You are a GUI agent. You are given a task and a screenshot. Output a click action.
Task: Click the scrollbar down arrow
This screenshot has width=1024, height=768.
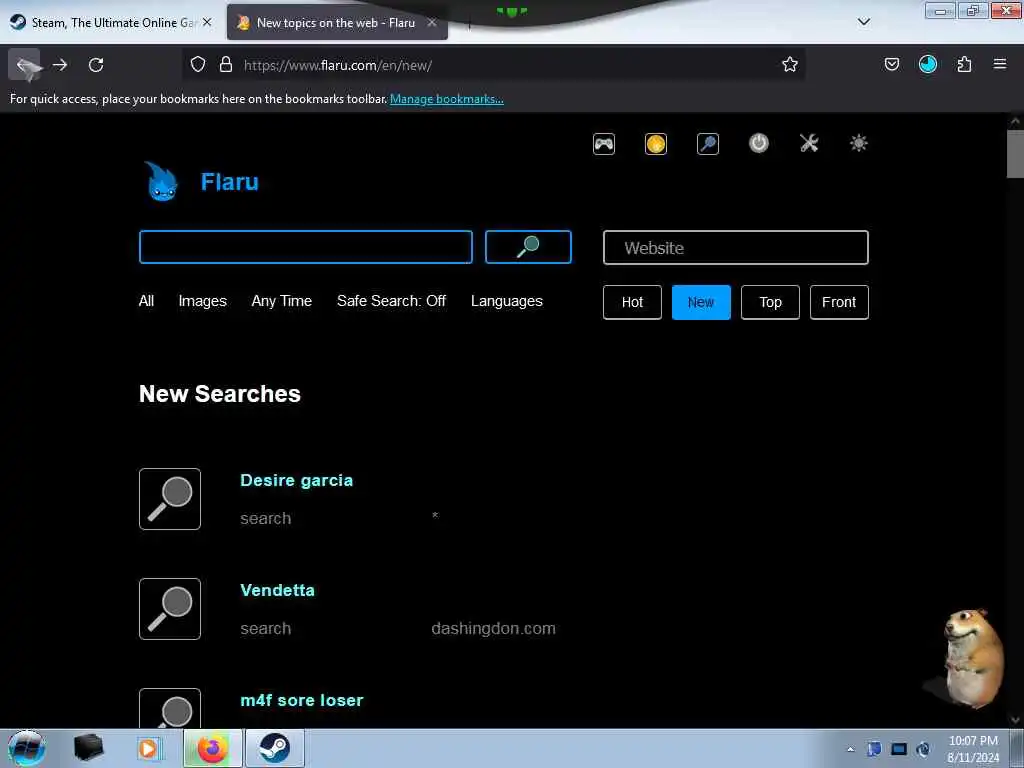coord(1015,720)
